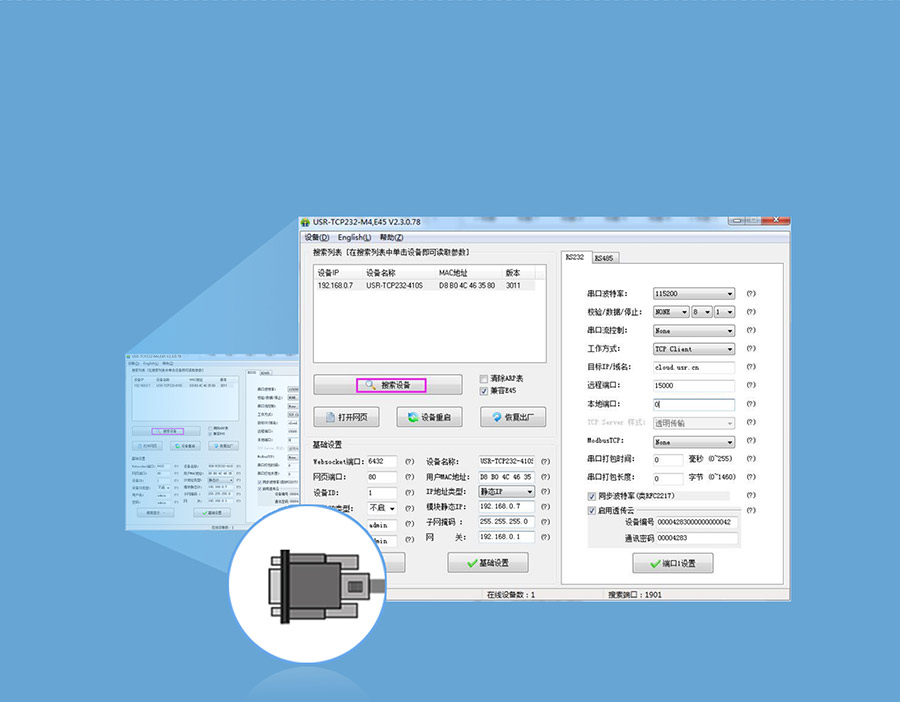Open help icon beside 网关 field
The height and width of the screenshot is (702, 900).
click(x=545, y=537)
